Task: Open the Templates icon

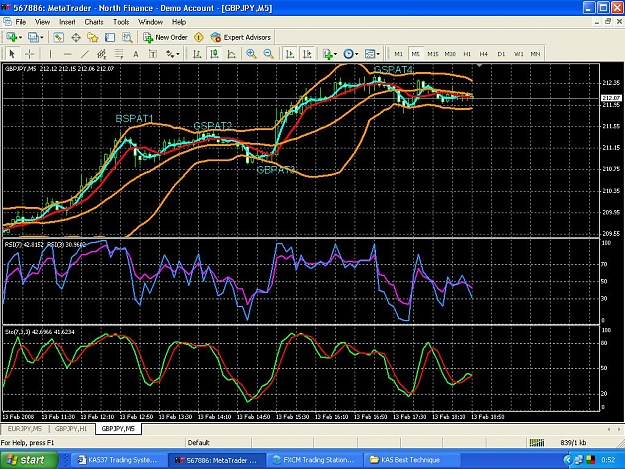Action: 370,54
